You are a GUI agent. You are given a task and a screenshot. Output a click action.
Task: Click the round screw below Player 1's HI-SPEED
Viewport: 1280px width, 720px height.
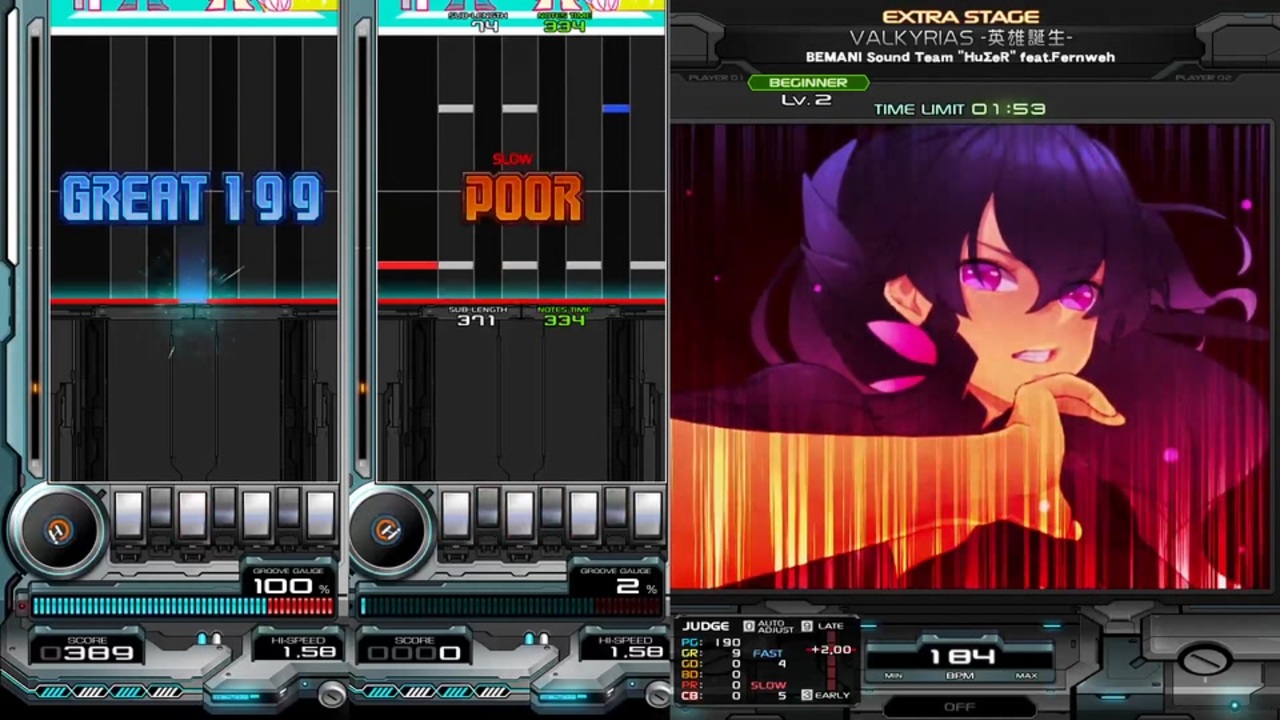pos(332,693)
